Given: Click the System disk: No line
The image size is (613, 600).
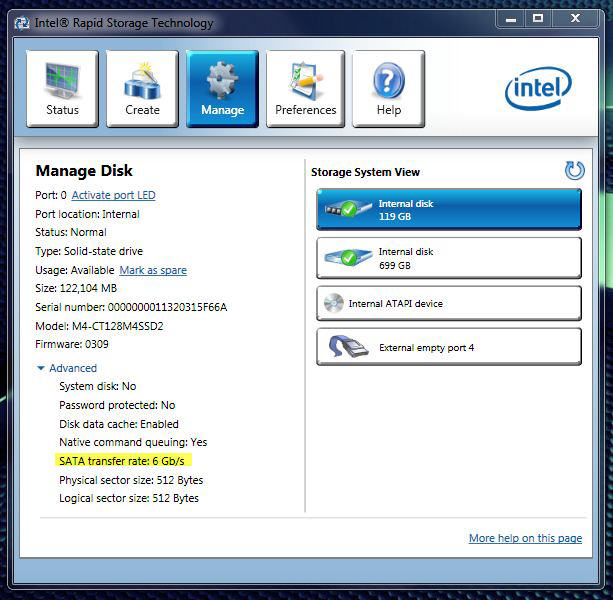Looking at the screenshot, I should point(98,386).
